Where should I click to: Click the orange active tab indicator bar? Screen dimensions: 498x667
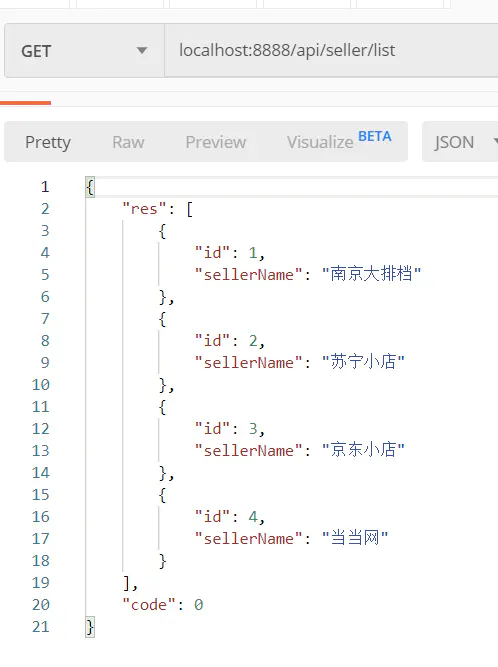pyautogui.click(x=26, y=103)
